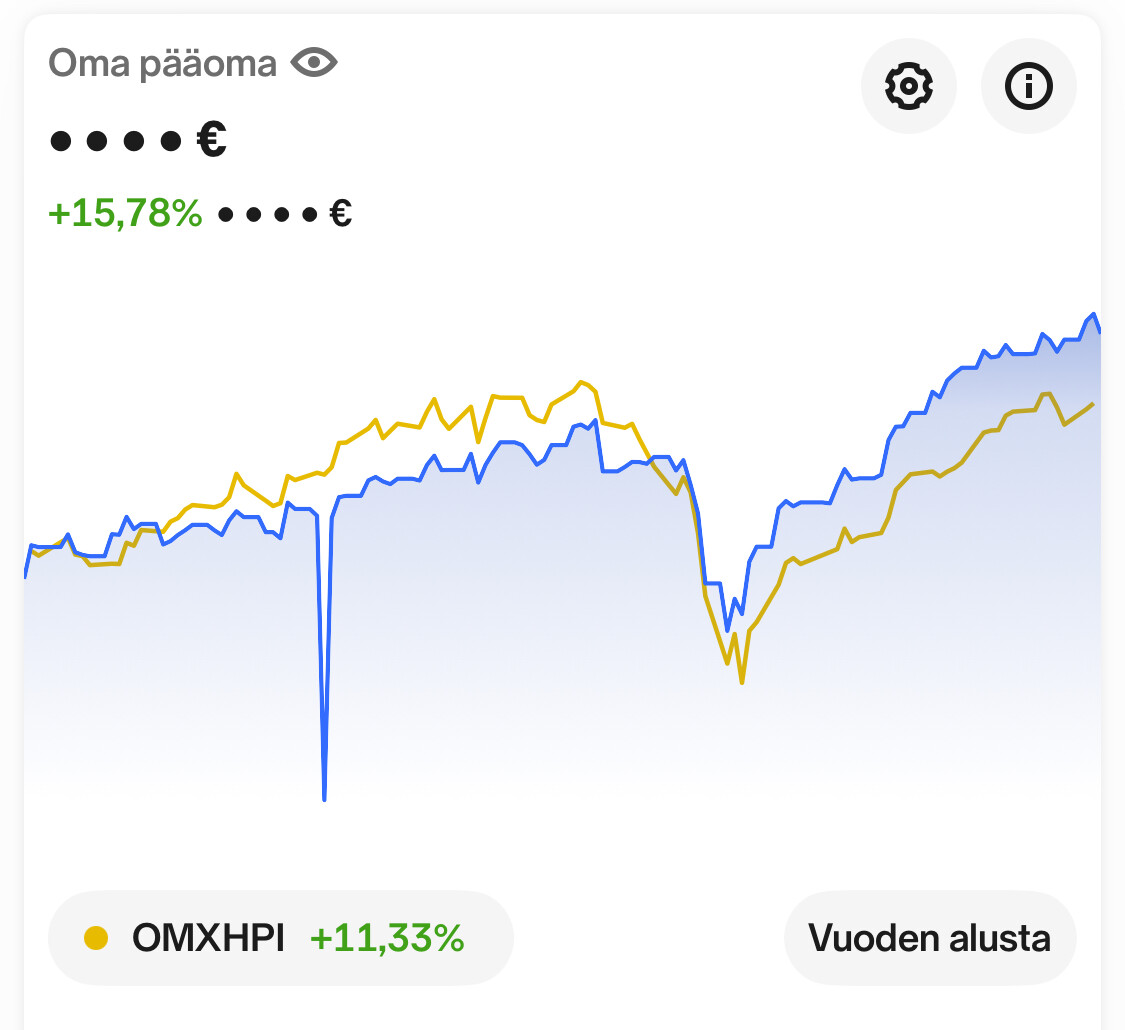
Task: Click the hidden equity amount dots
Action: (x=116, y=141)
